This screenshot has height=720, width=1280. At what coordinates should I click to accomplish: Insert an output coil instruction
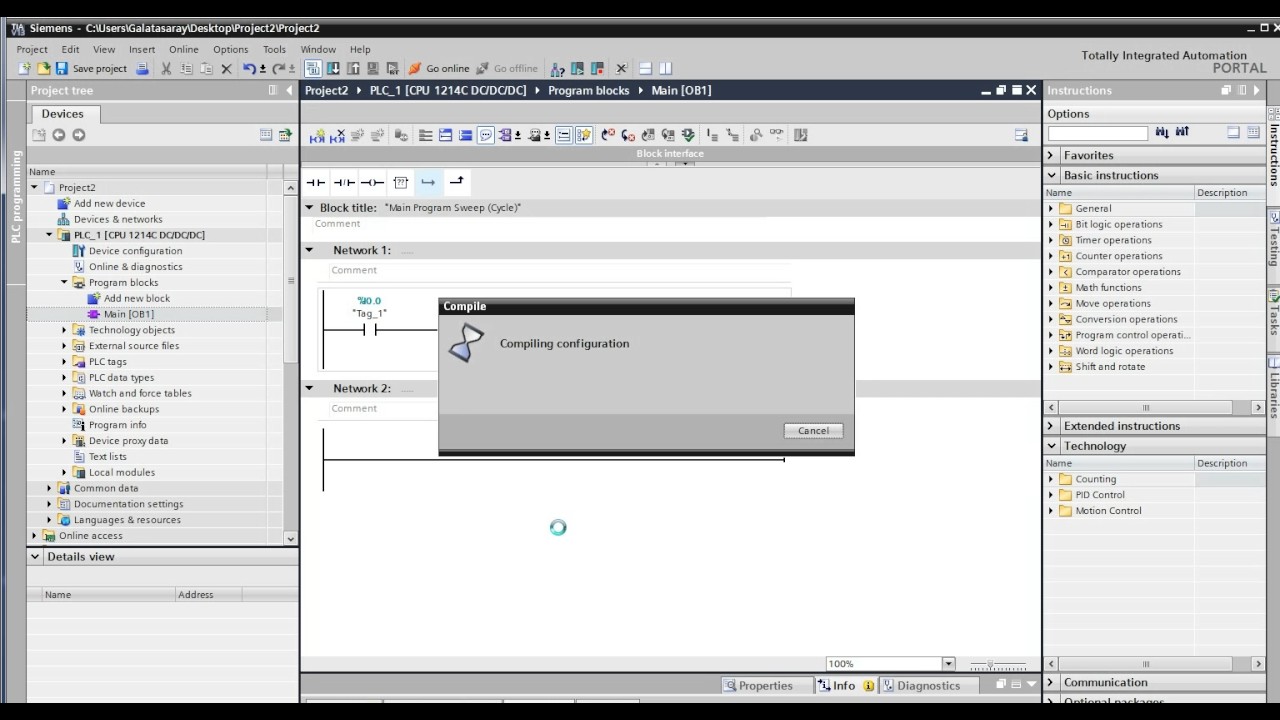372,182
